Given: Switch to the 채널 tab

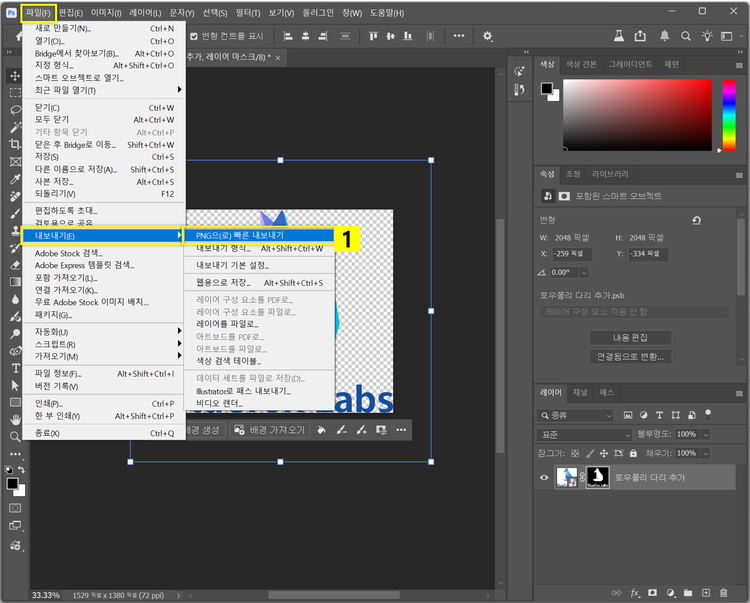Looking at the screenshot, I should (x=581, y=393).
